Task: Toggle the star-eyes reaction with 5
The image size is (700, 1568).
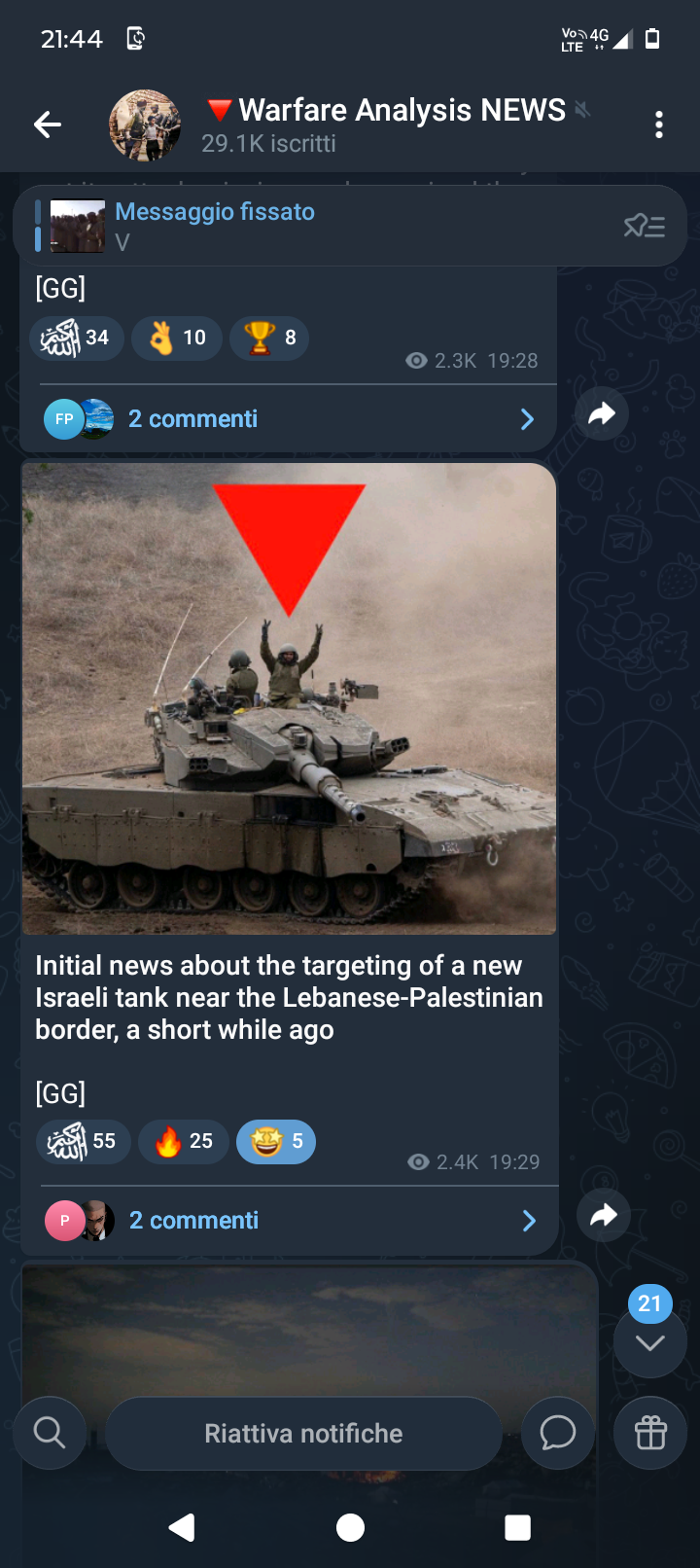Action: [276, 1141]
